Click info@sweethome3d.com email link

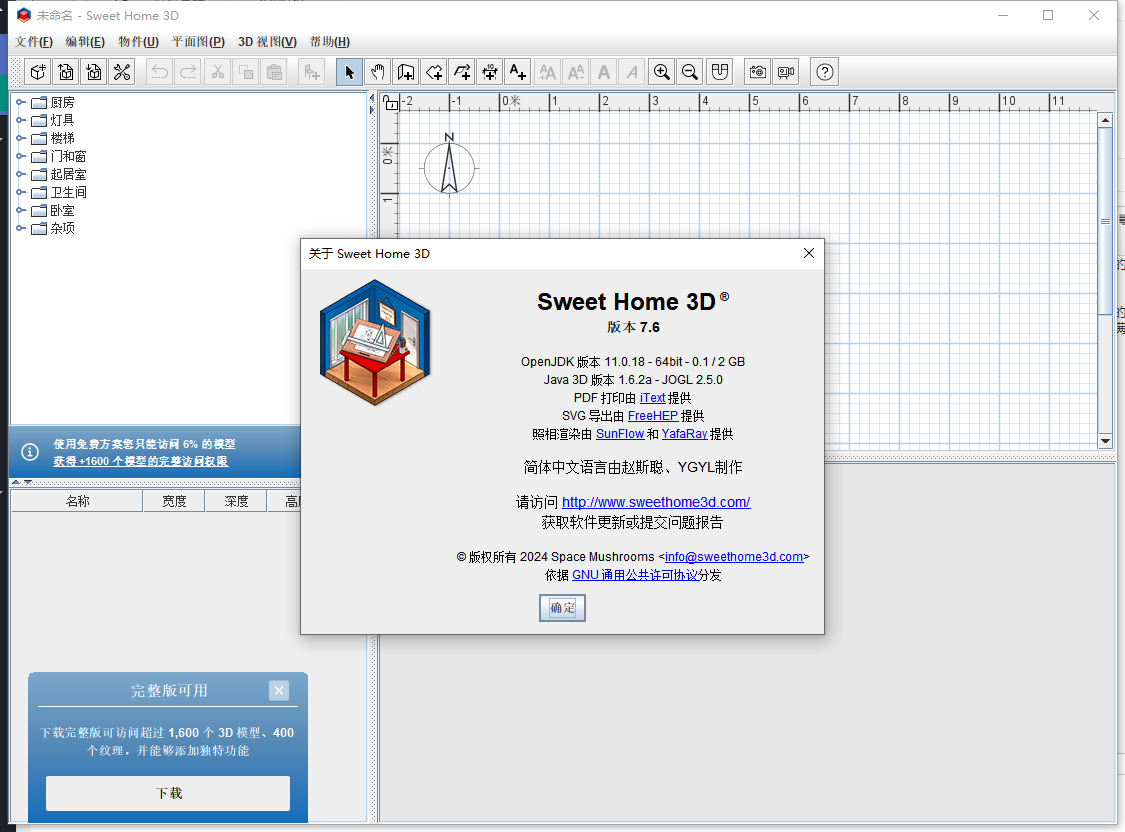tap(734, 557)
